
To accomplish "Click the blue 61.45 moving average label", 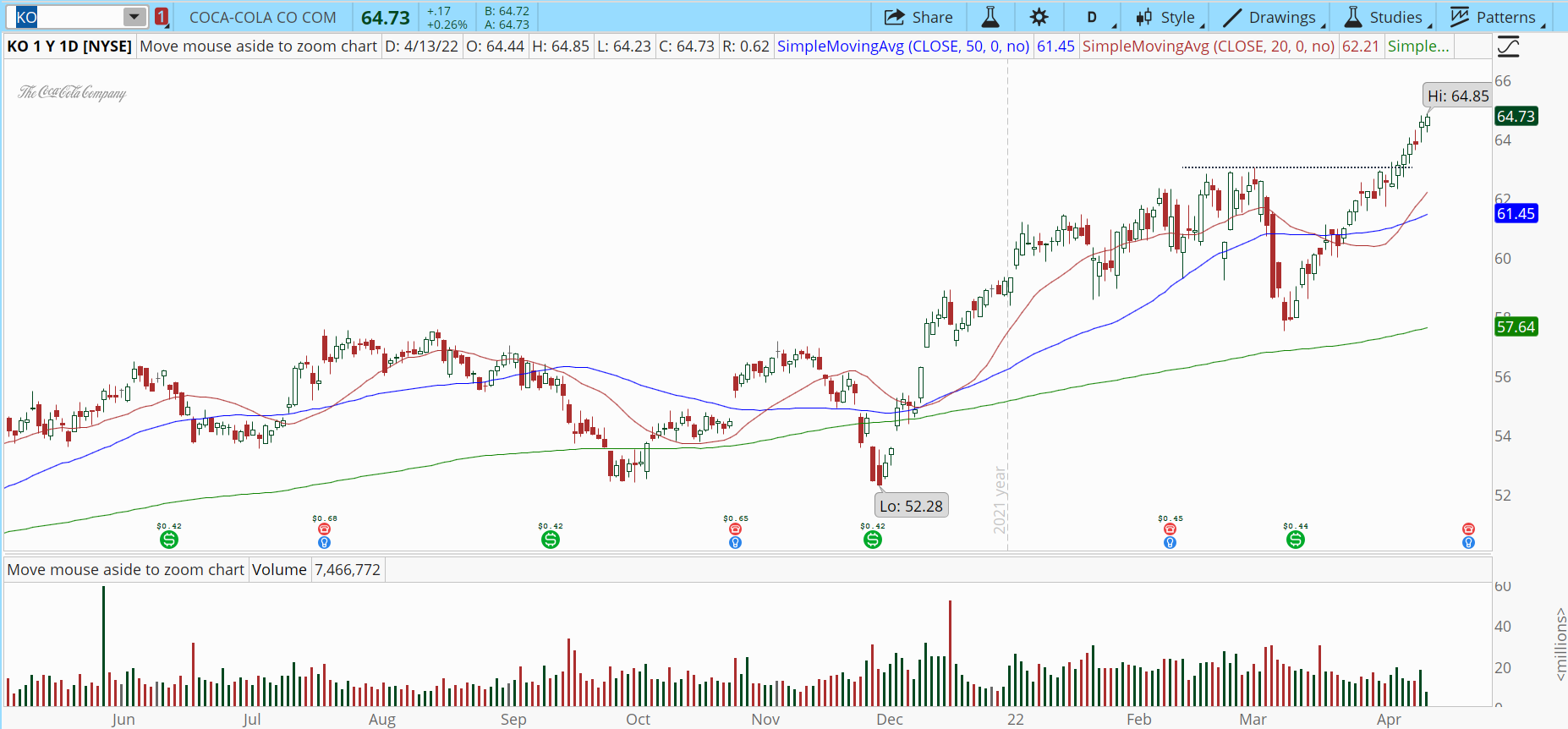I will pos(1516,214).
